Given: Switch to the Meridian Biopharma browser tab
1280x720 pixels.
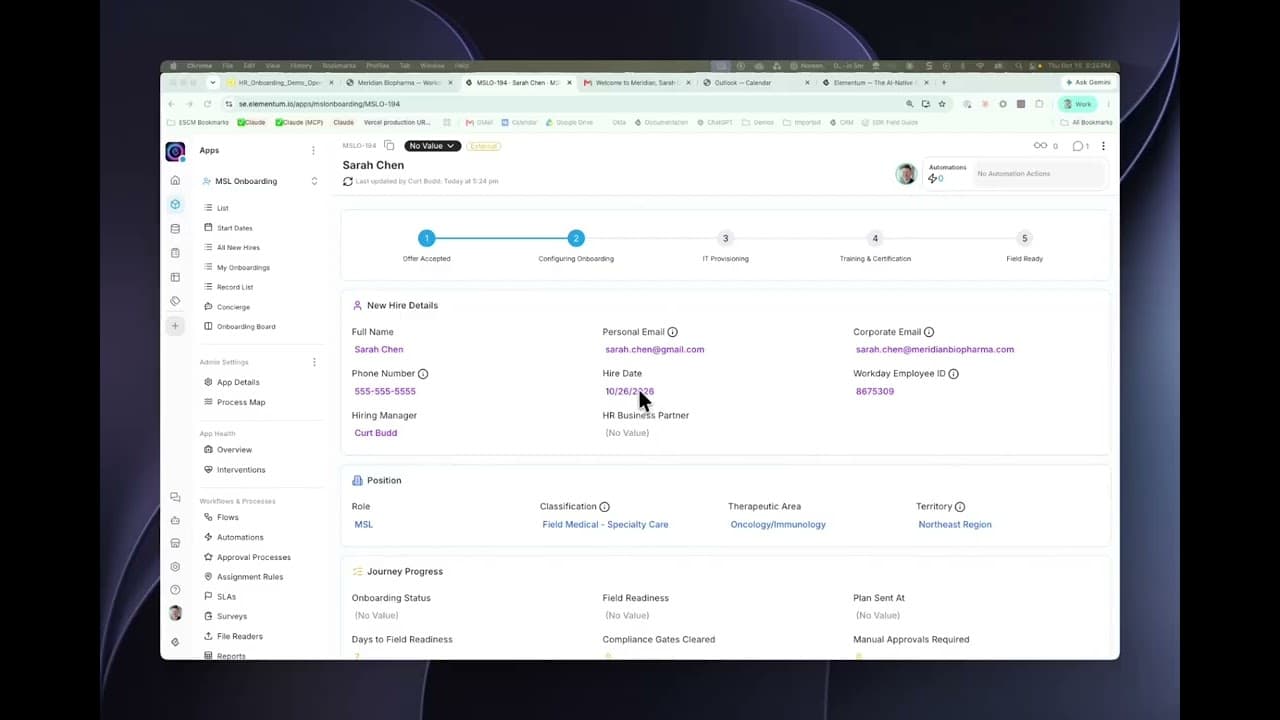Looking at the screenshot, I should (x=397, y=83).
